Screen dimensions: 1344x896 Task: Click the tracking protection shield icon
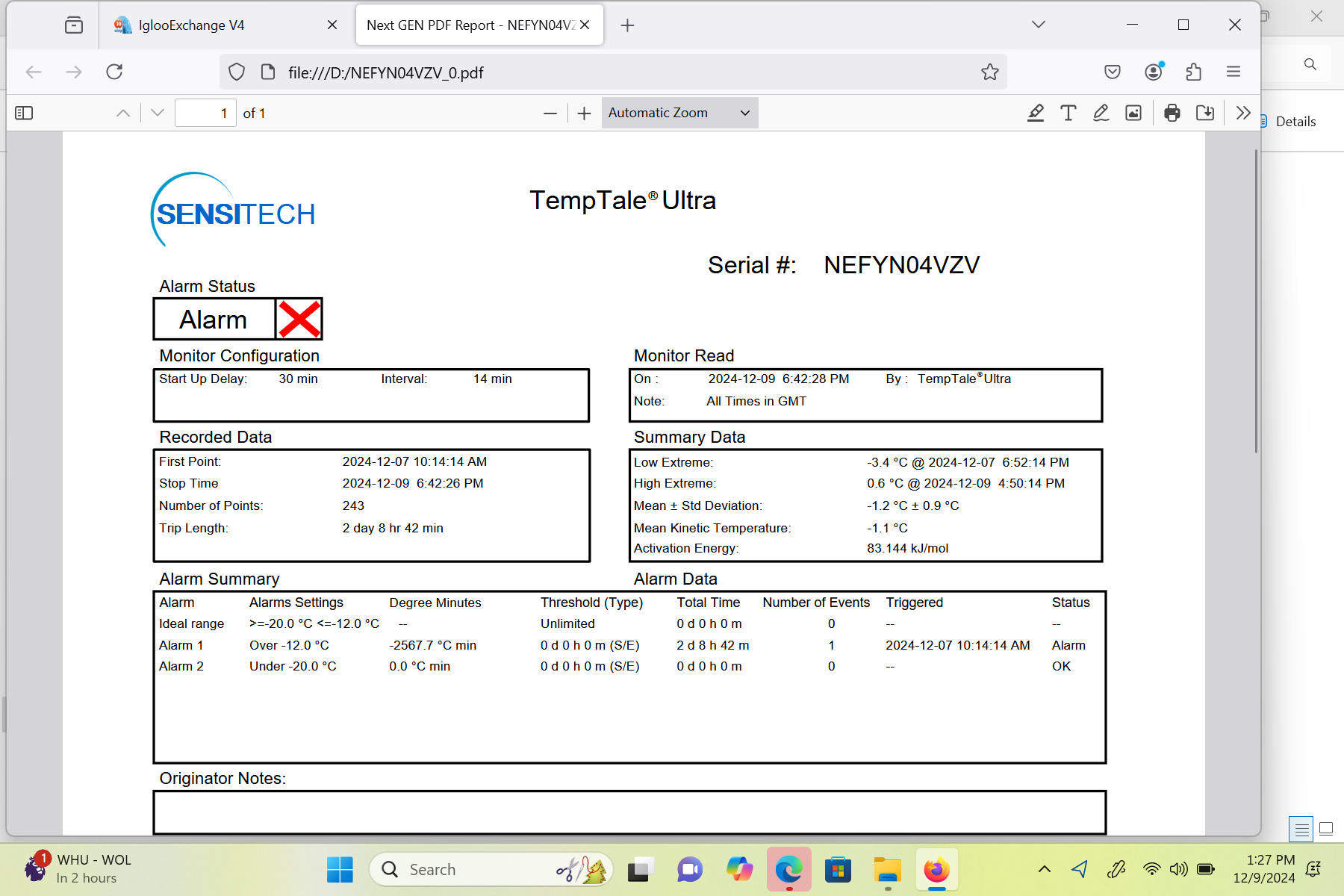coord(237,72)
